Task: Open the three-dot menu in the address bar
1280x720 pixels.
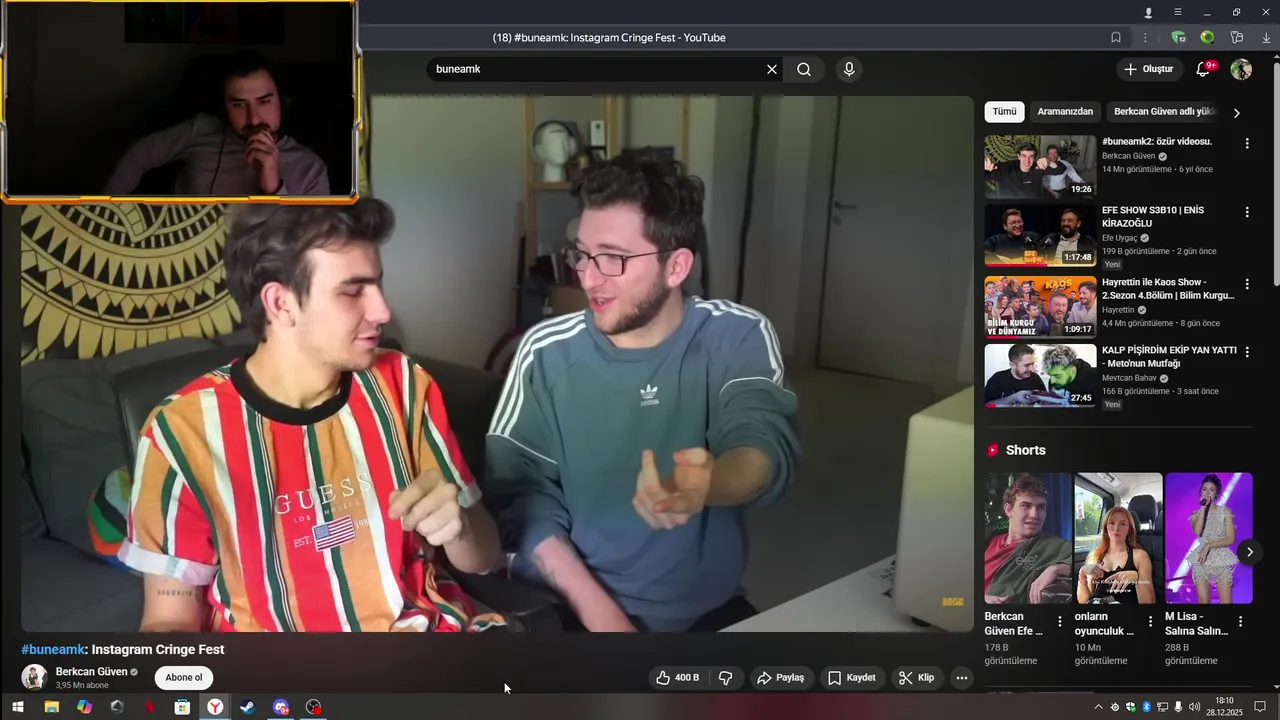Action: 1145,38
